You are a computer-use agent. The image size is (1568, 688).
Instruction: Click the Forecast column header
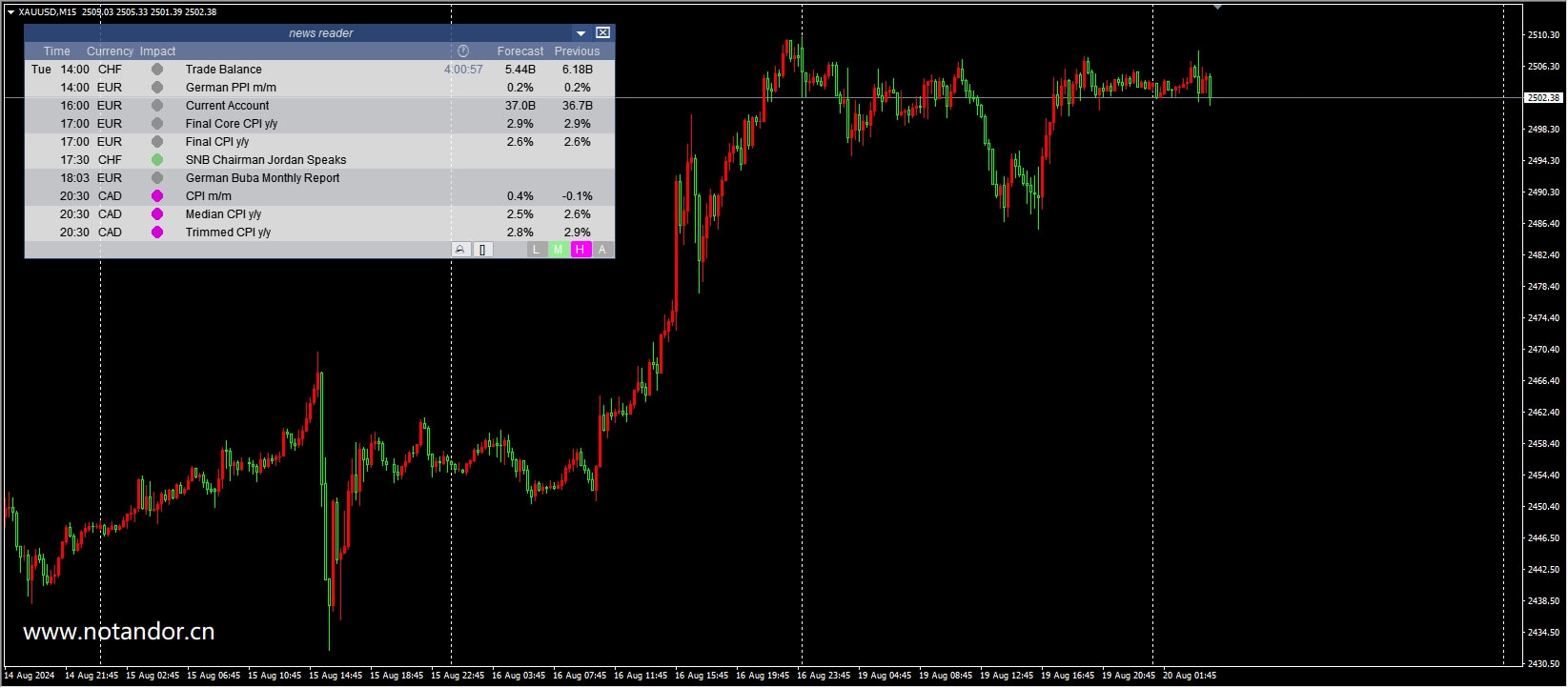pos(519,51)
